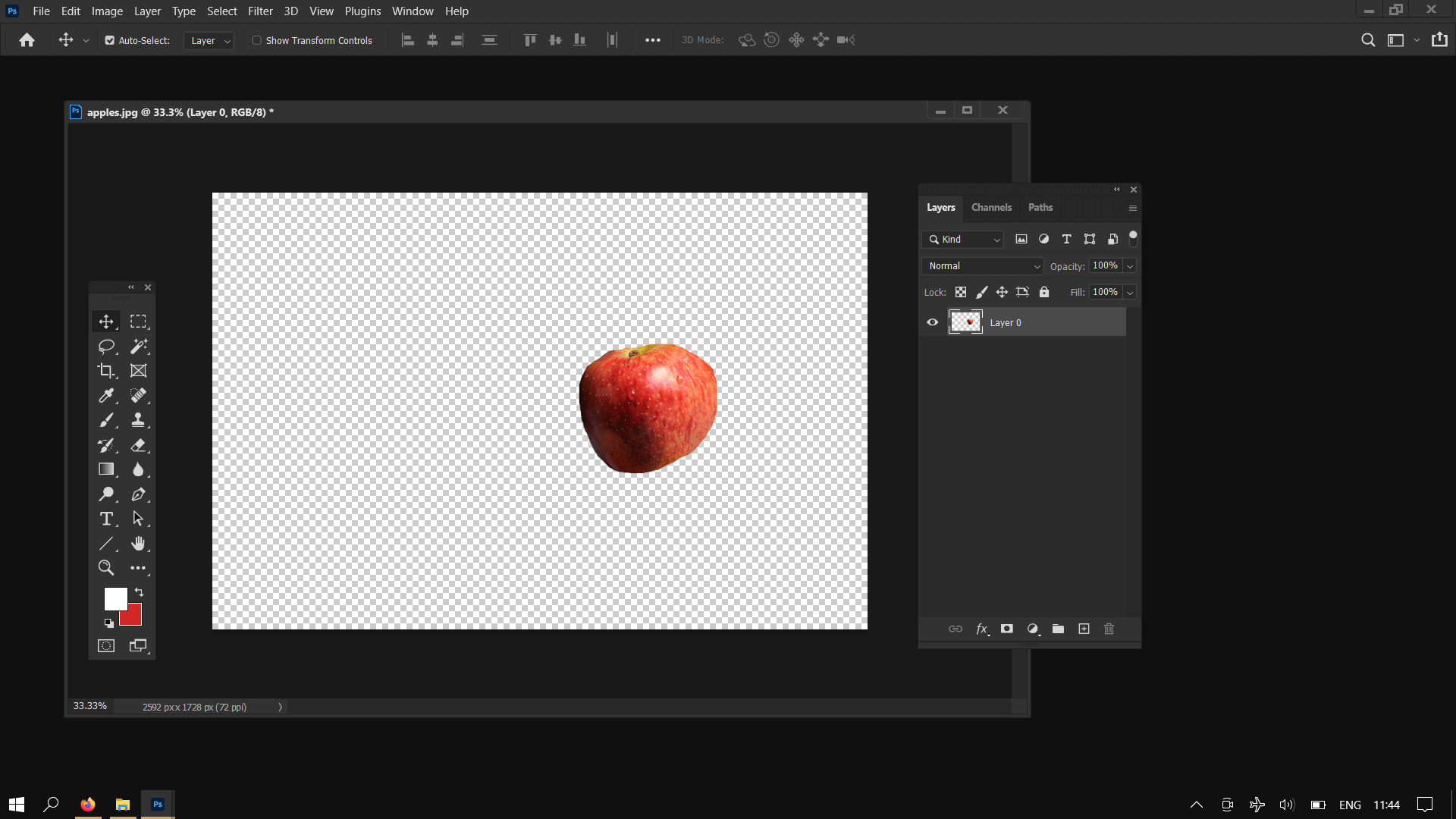
Task: Enable Show Transform Controls checkbox
Action: [x=257, y=41]
